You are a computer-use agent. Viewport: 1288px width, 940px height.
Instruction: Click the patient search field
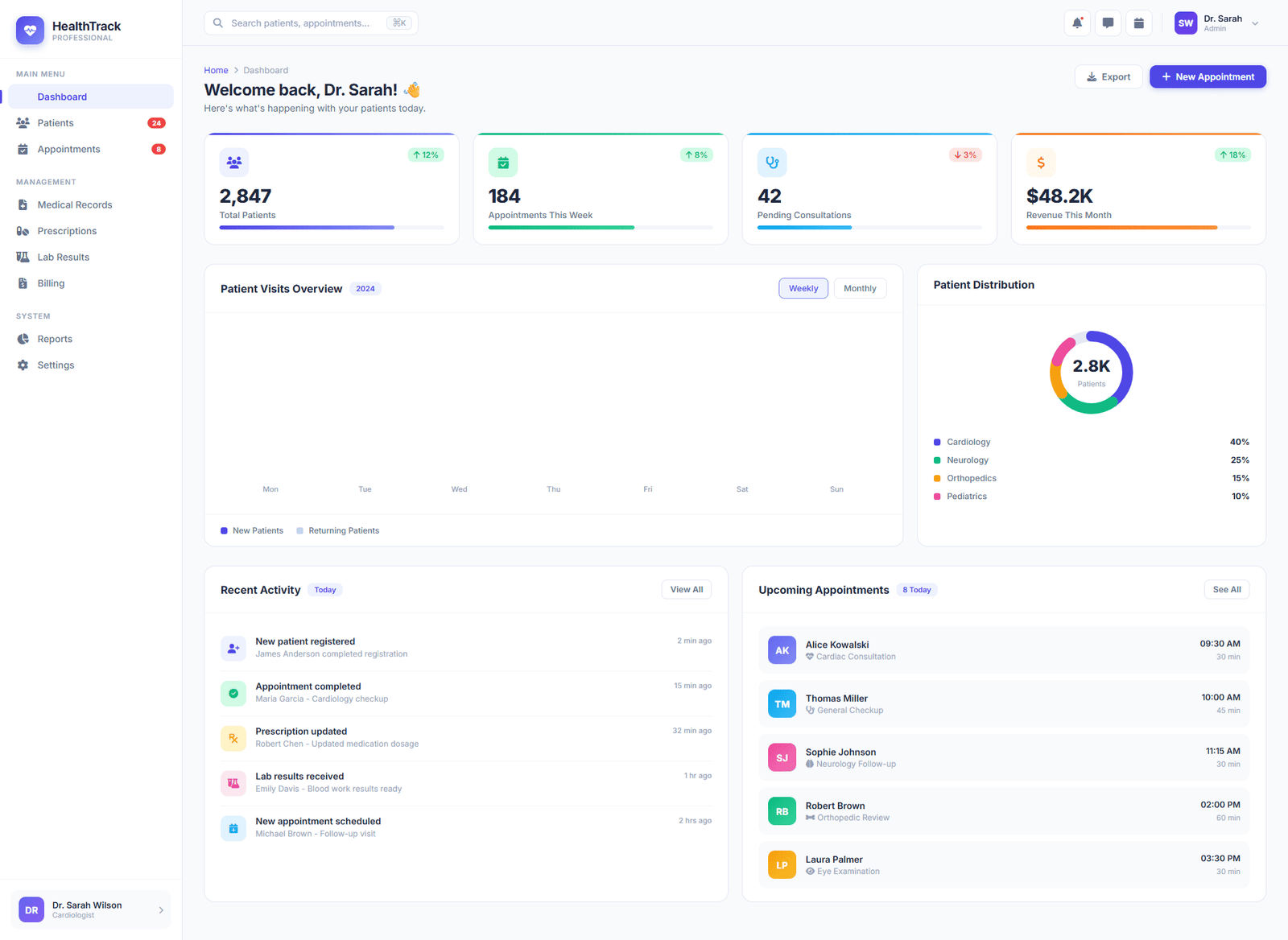pos(311,23)
